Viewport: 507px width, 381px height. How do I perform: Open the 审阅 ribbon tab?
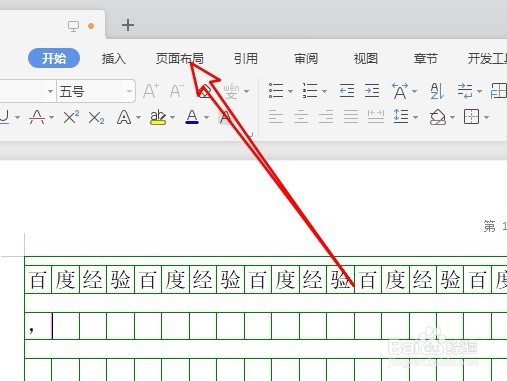(x=306, y=59)
